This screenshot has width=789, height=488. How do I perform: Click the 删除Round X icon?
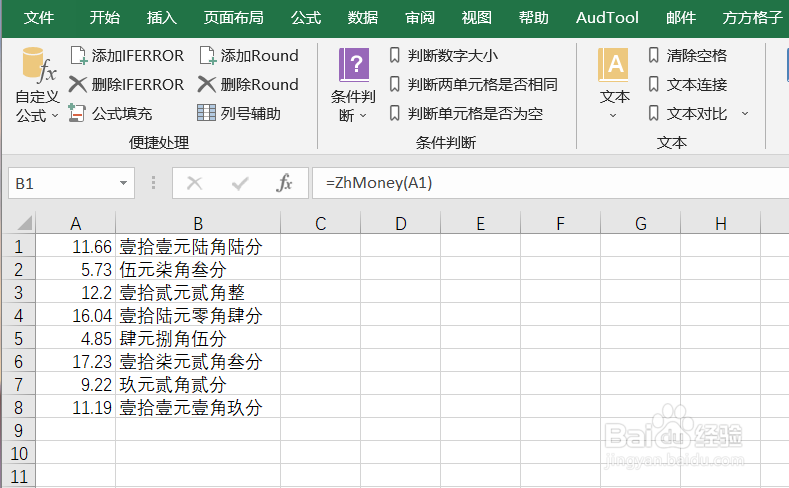206,85
